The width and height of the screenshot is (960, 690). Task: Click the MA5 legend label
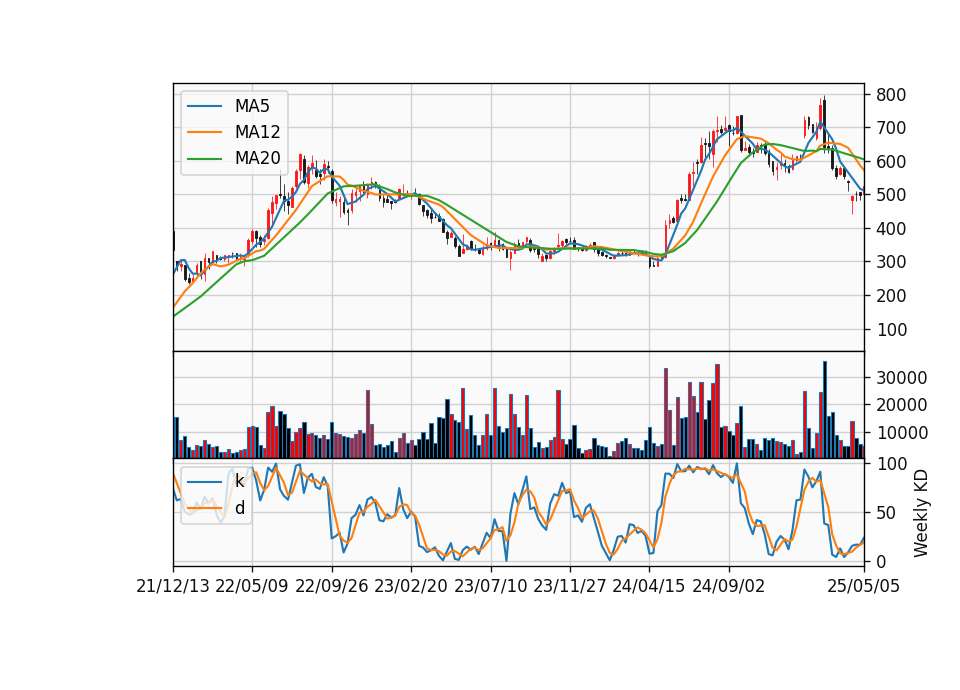tap(252, 106)
